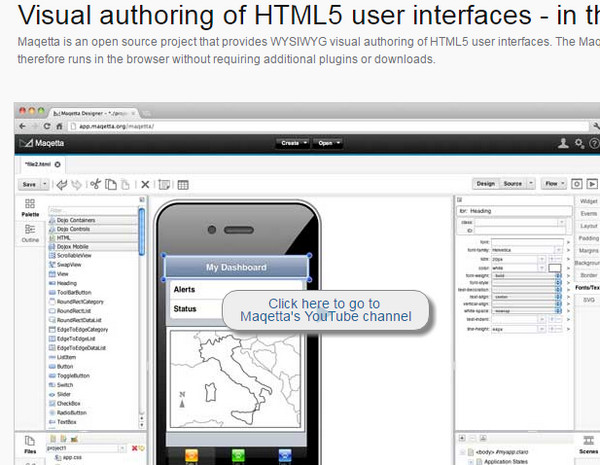This screenshot has height=465, width=600.
Task: Open the Outline panel icon
Action: point(30,233)
